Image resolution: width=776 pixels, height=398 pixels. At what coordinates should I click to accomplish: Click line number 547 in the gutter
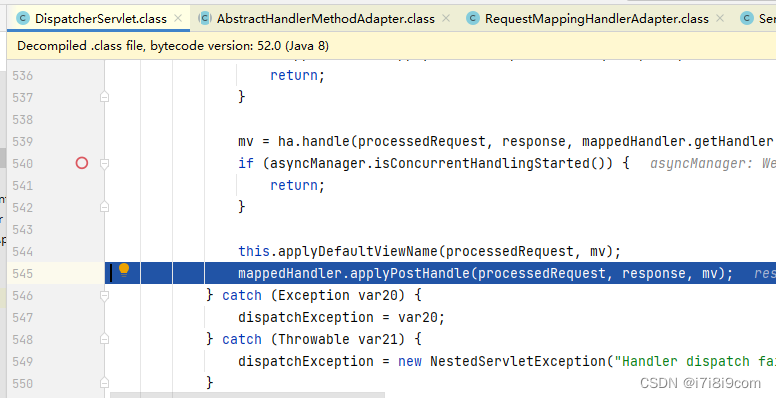(23, 317)
